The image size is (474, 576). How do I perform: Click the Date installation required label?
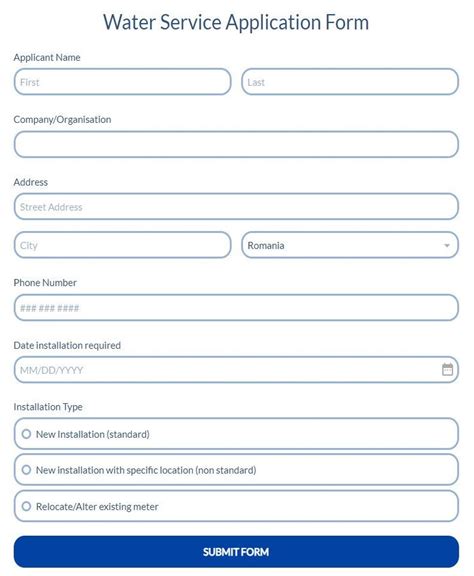click(x=67, y=345)
